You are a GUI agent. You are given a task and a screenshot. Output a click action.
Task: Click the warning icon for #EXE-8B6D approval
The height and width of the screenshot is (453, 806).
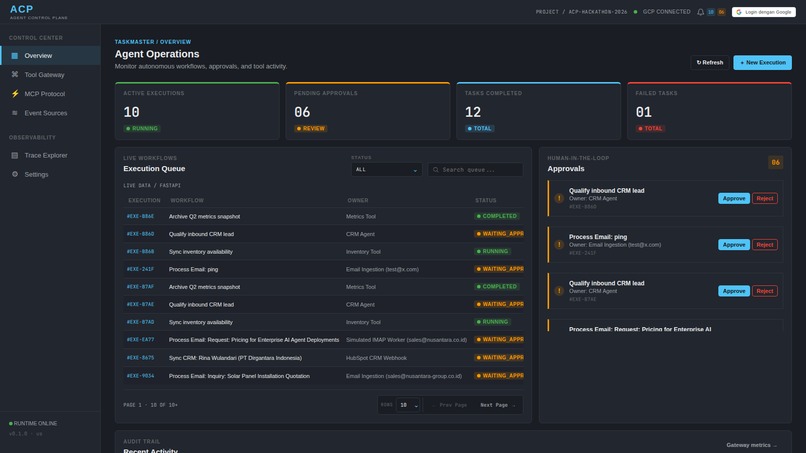pyautogui.click(x=559, y=198)
